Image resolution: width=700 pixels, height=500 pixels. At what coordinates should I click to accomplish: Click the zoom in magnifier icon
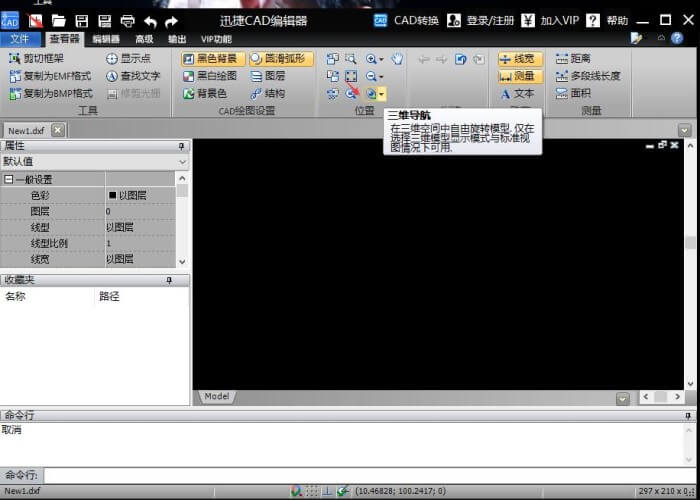[371, 58]
